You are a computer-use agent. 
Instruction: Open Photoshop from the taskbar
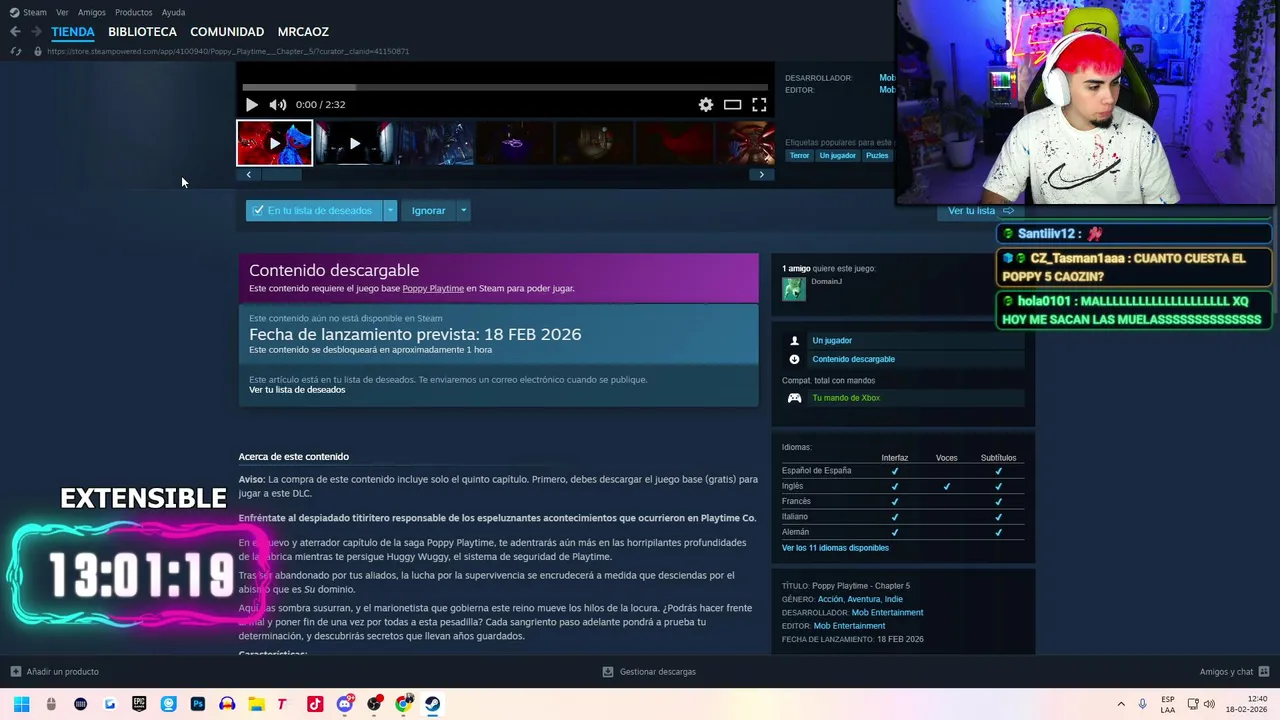(x=197, y=704)
